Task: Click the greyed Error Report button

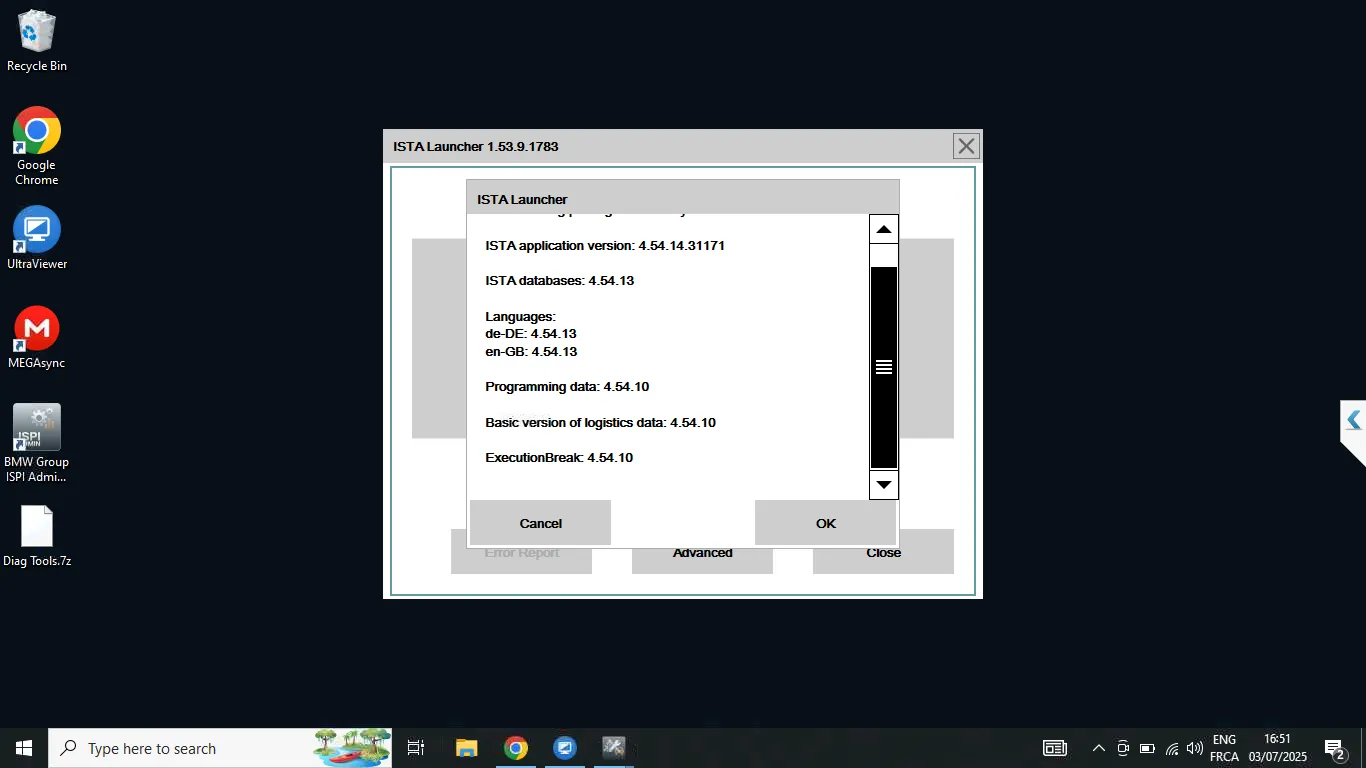Action: point(521,559)
